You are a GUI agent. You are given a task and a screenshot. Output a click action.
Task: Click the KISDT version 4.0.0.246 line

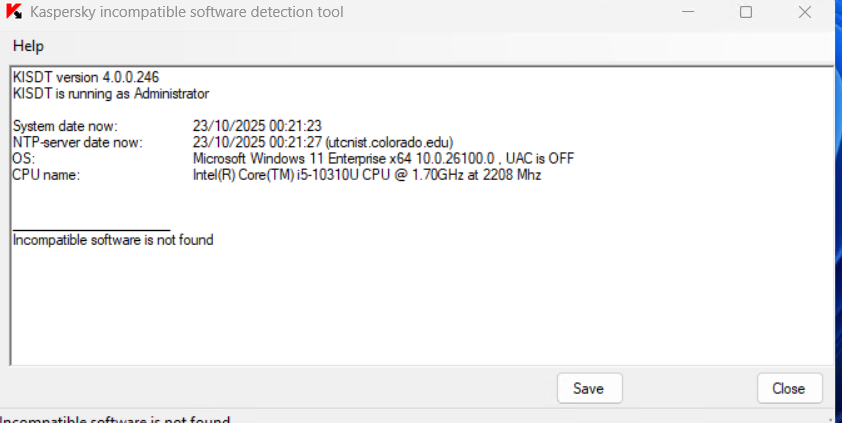point(86,77)
